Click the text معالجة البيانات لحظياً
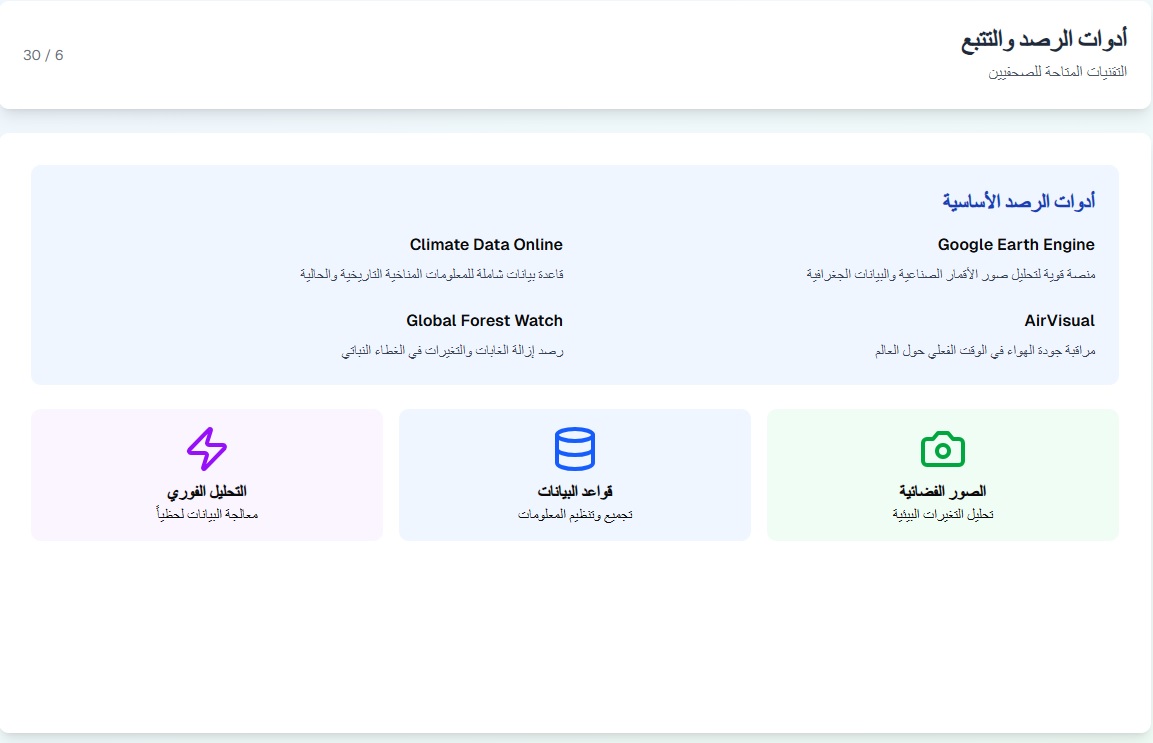This screenshot has width=1153, height=743. [207, 514]
